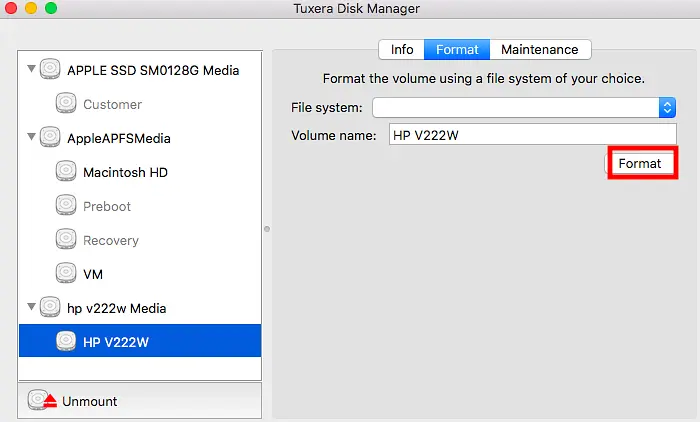The width and height of the screenshot is (700, 422).
Task: Click the Volume name input field
Action: pyautogui.click(x=533, y=134)
